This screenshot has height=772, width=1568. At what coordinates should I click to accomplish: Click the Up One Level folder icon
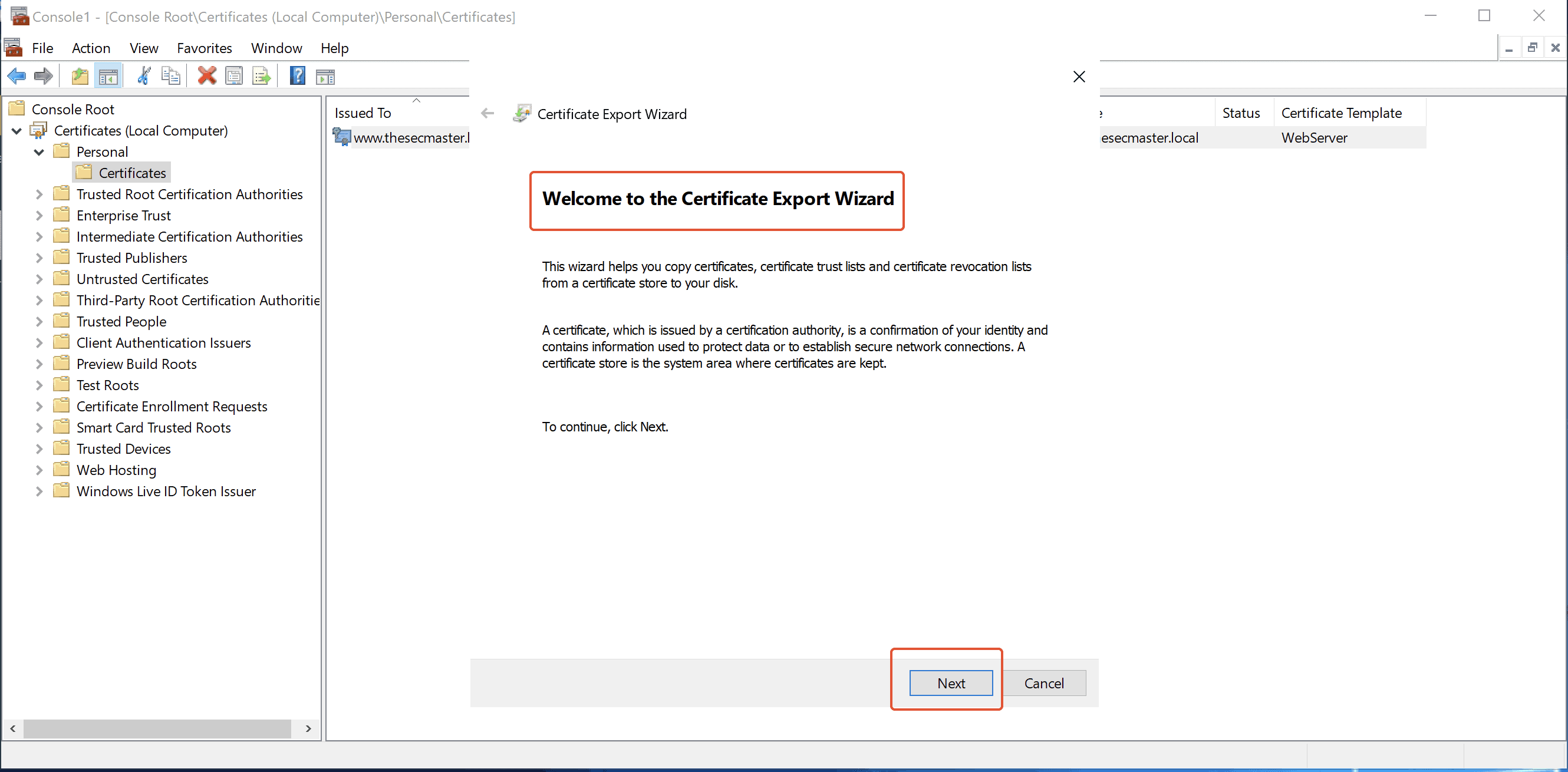[80, 76]
